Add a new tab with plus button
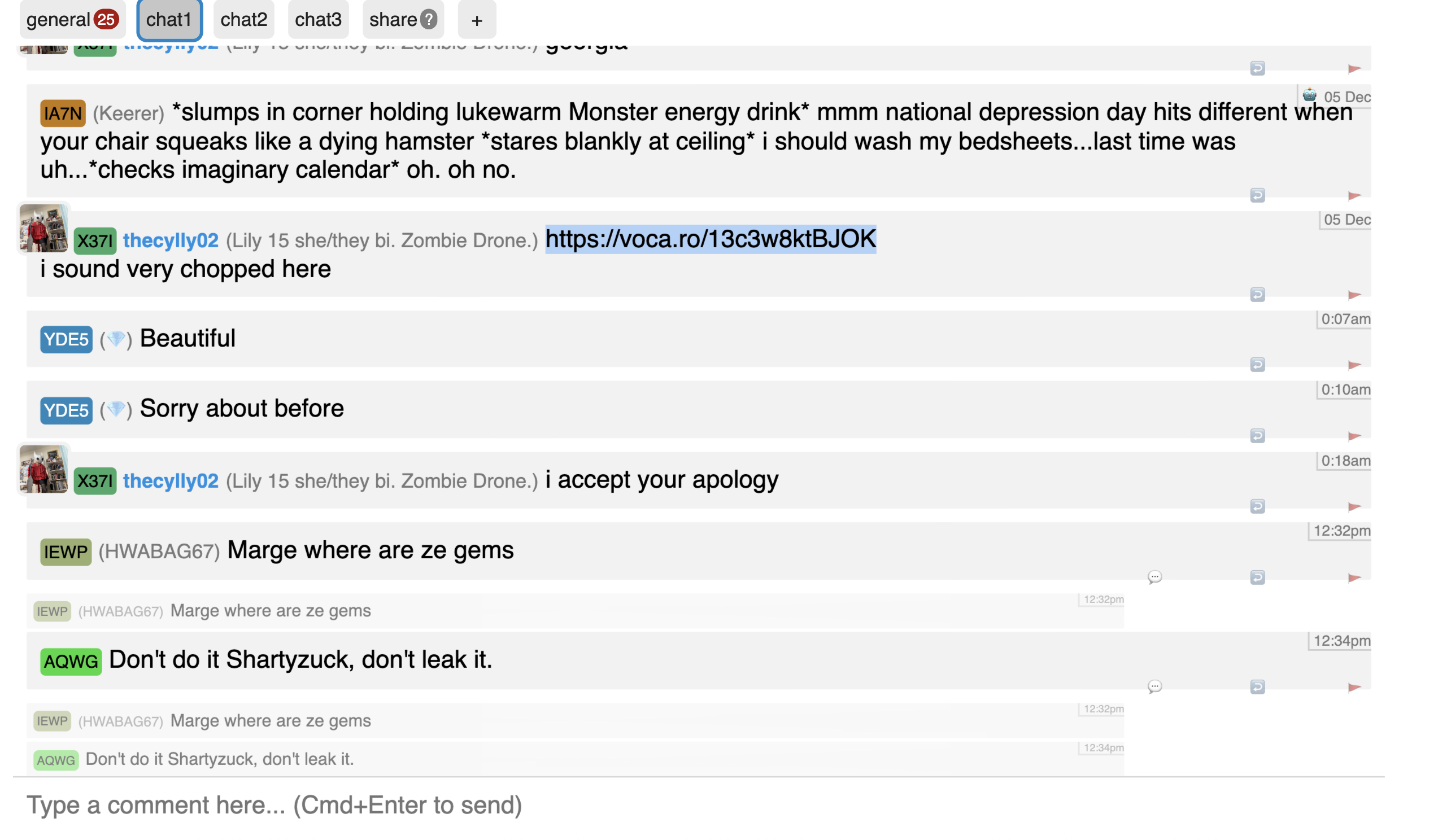The image size is (1438, 840). coord(477,21)
